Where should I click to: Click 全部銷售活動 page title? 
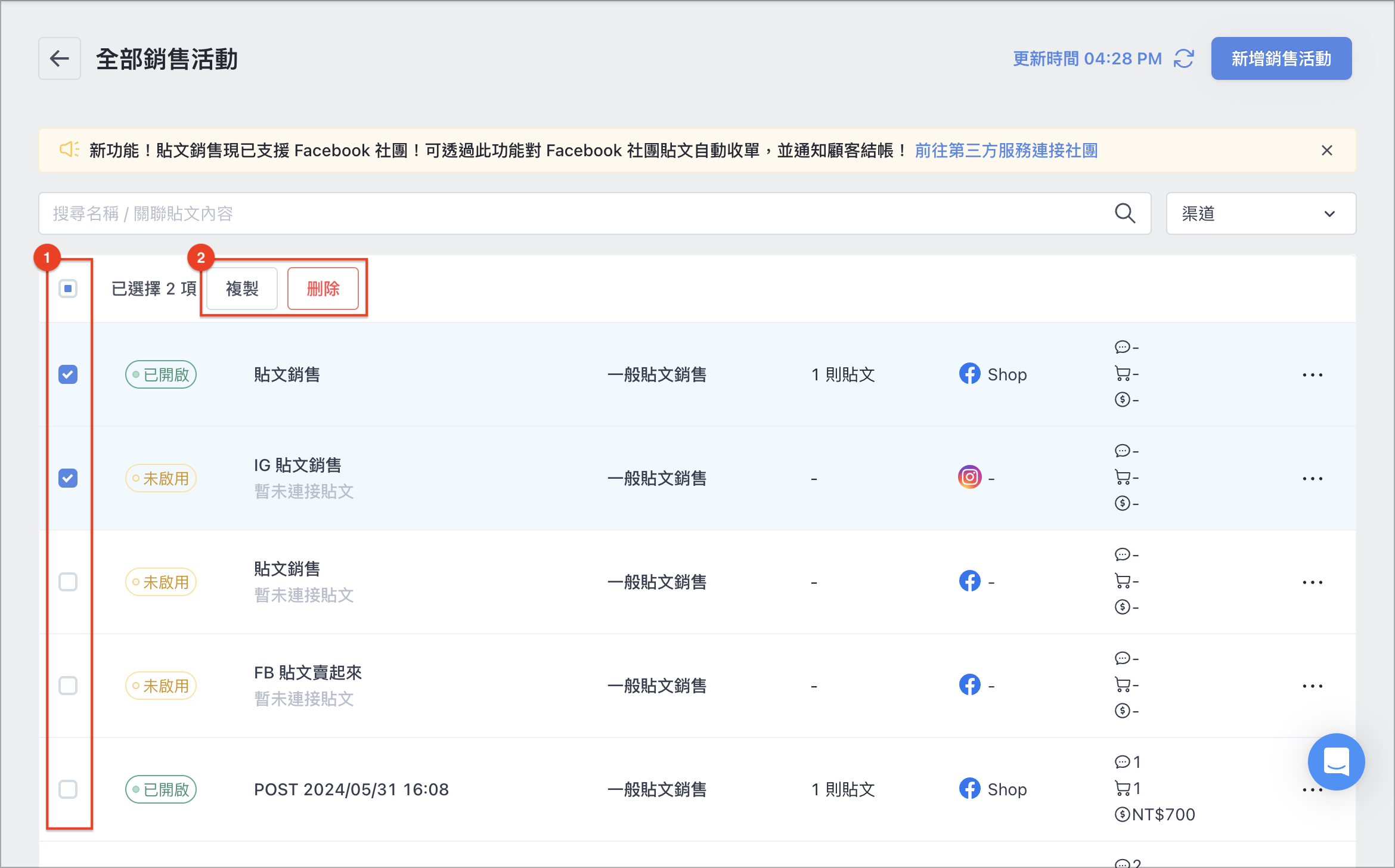coord(167,59)
